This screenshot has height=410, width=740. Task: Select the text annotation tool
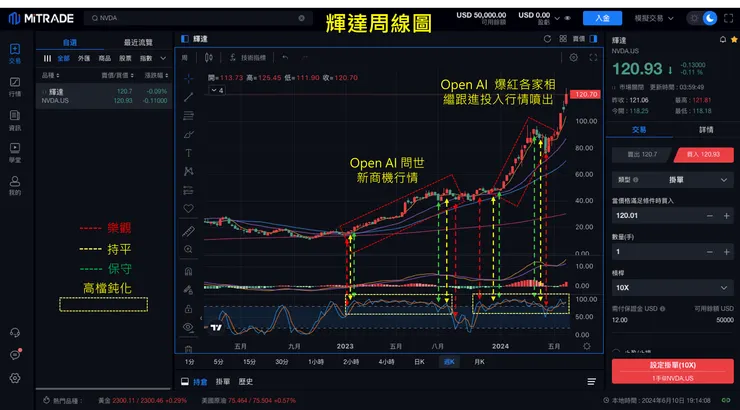pos(188,153)
